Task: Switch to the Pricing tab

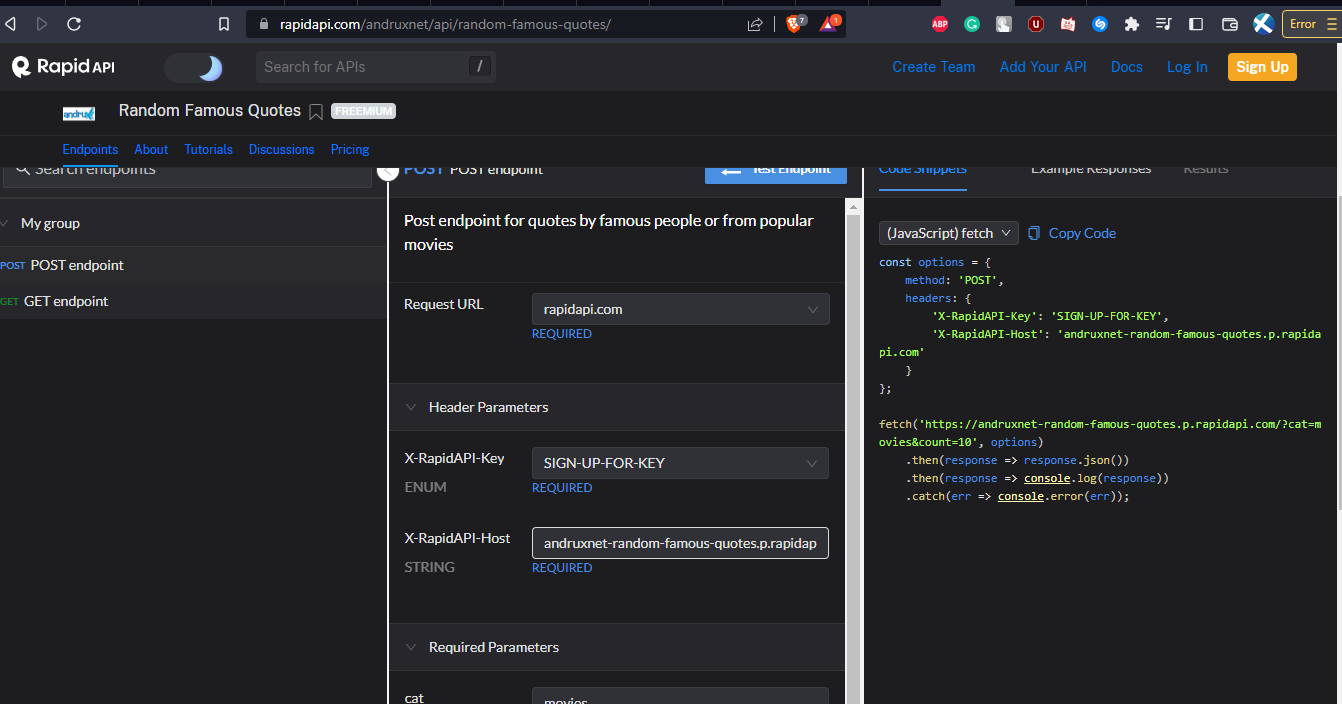Action: 350,149
